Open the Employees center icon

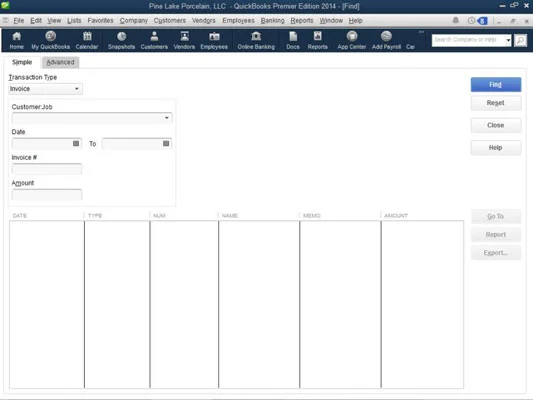pos(214,40)
